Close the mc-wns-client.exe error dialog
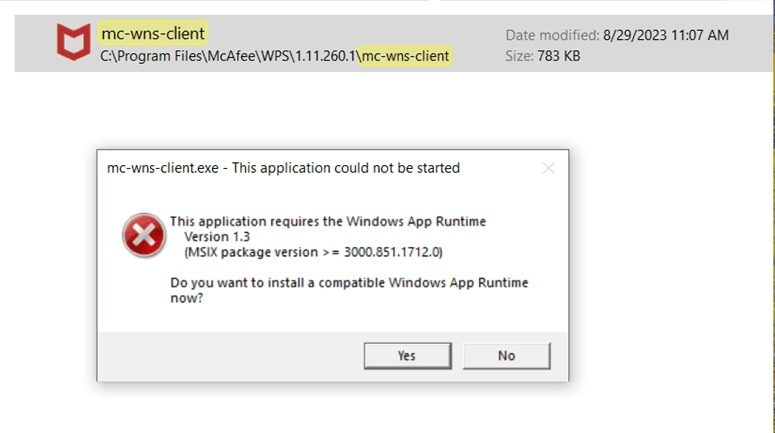The width and height of the screenshot is (775, 433). tap(548, 169)
